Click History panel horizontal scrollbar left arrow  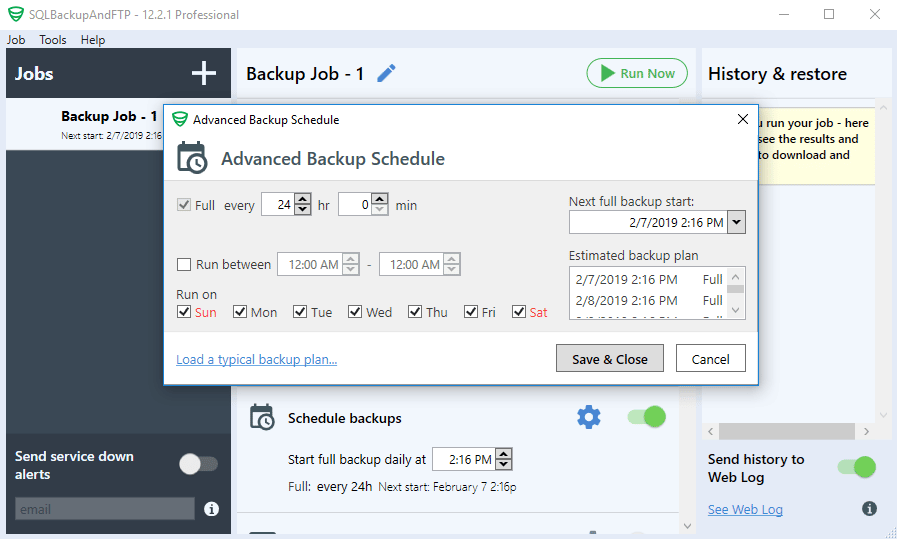711,431
